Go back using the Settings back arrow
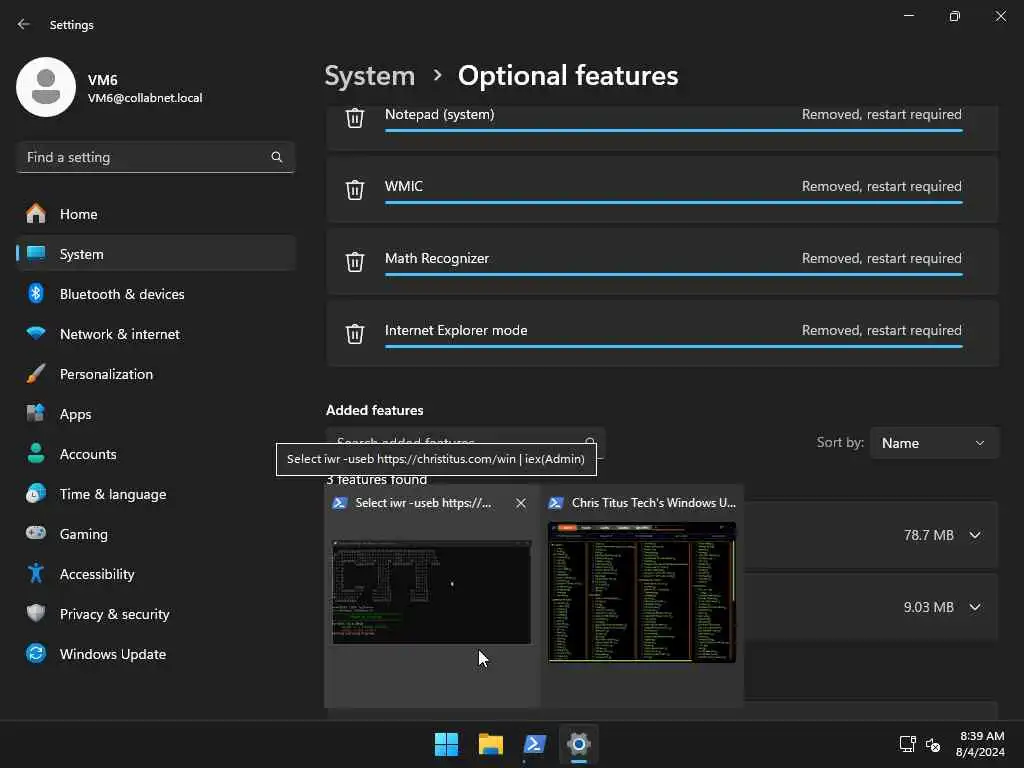The width and height of the screenshot is (1024, 768). [x=24, y=24]
